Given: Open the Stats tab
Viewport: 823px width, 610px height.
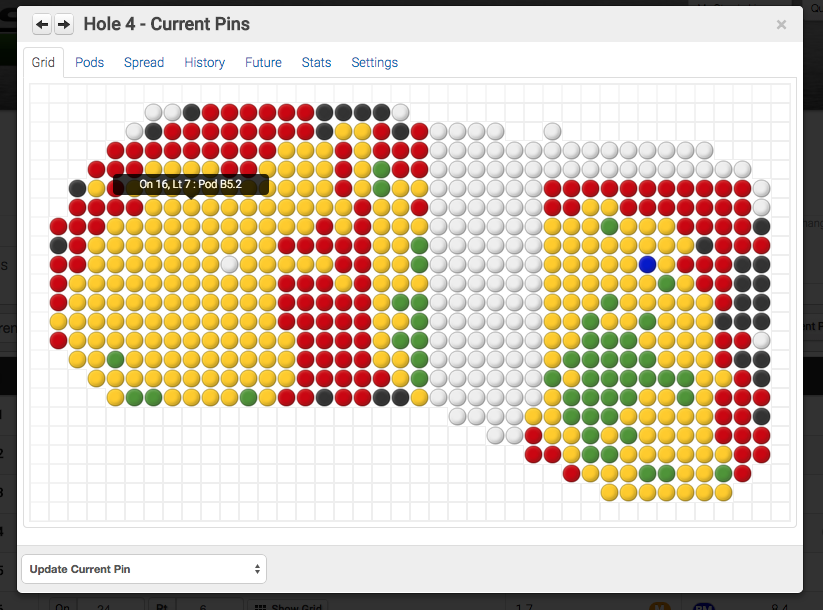Looking at the screenshot, I should (316, 62).
